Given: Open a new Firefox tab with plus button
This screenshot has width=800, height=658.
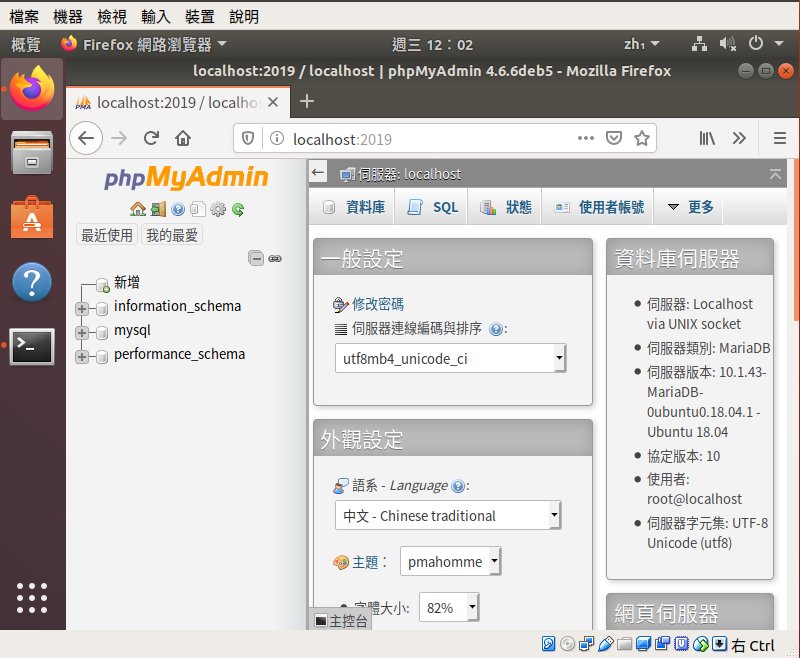Looking at the screenshot, I should click(x=307, y=102).
